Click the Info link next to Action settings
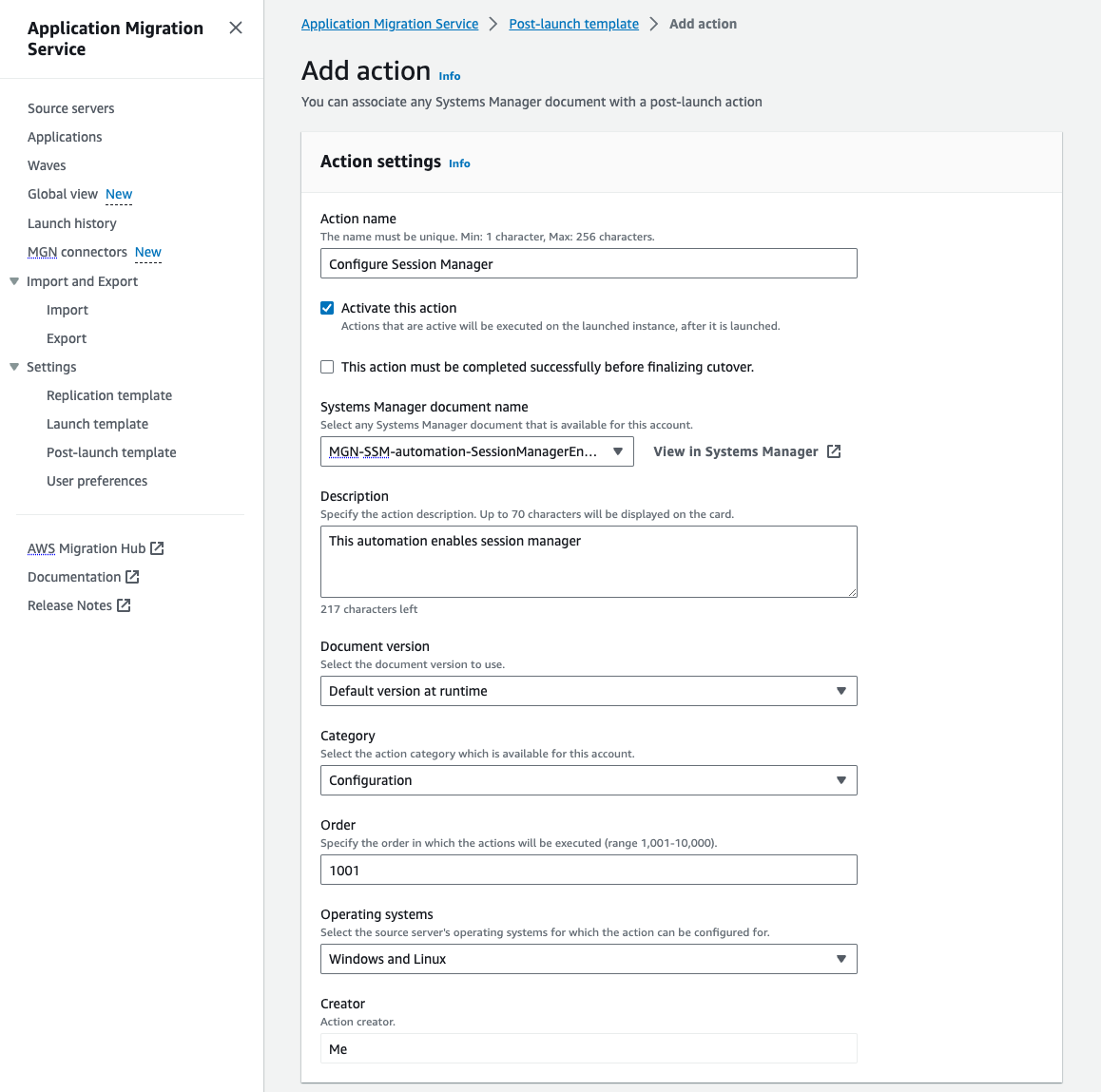The image size is (1101, 1092). coord(459,163)
